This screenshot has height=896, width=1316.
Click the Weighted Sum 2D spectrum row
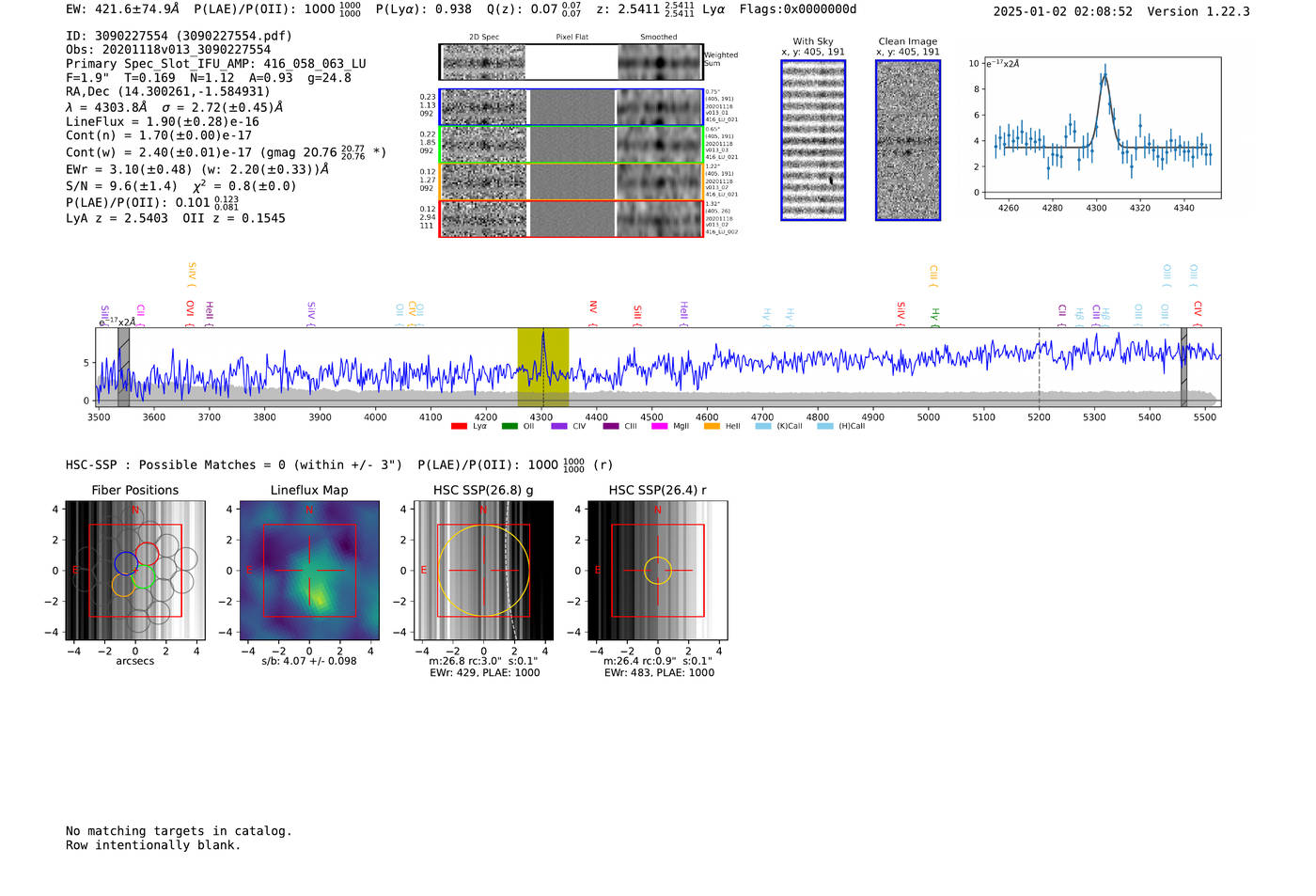point(571,62)
